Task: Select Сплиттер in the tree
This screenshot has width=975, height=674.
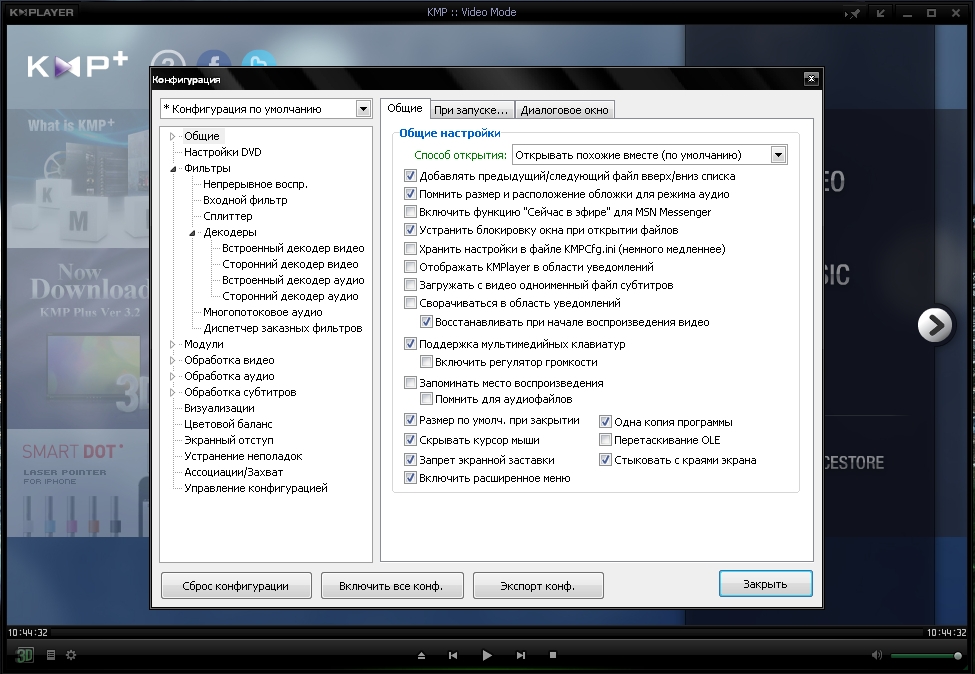Action: [228, 216]
